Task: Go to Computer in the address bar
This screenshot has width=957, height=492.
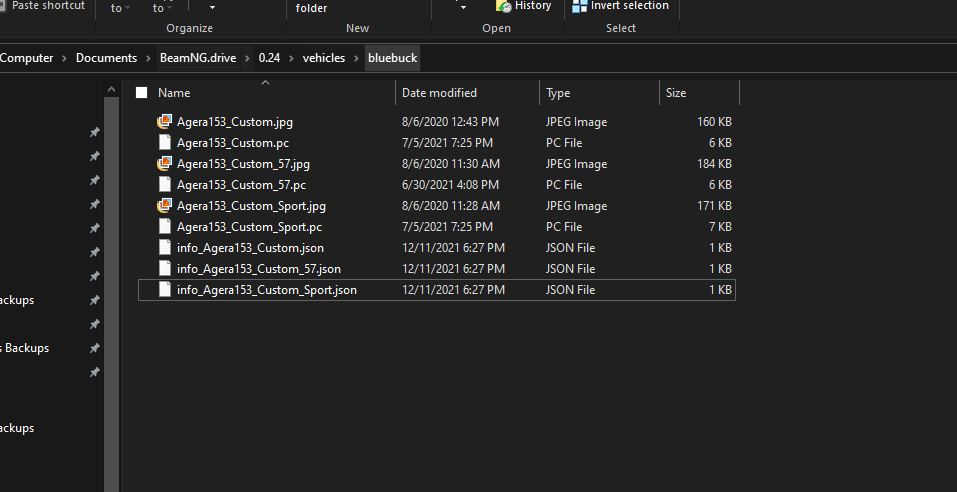Action: point(26,58)
